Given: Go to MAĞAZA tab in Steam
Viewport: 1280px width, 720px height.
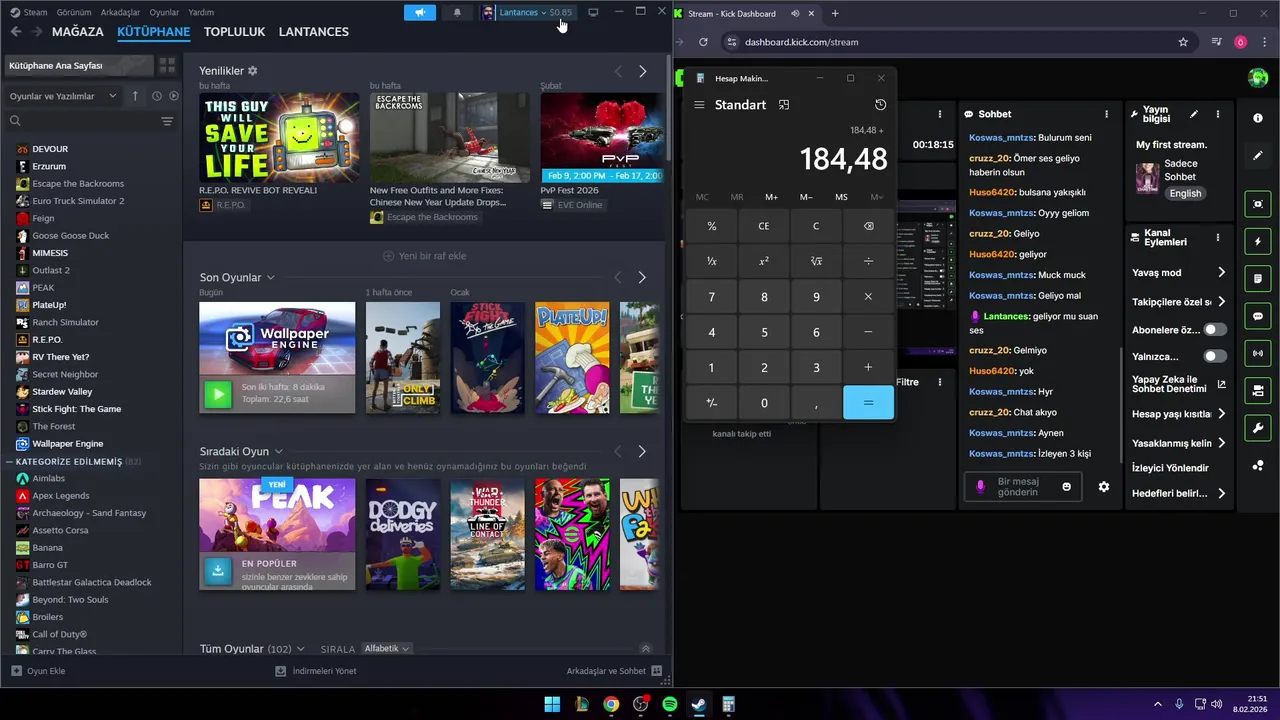Looking at the screenshot, I should [77, 31].
